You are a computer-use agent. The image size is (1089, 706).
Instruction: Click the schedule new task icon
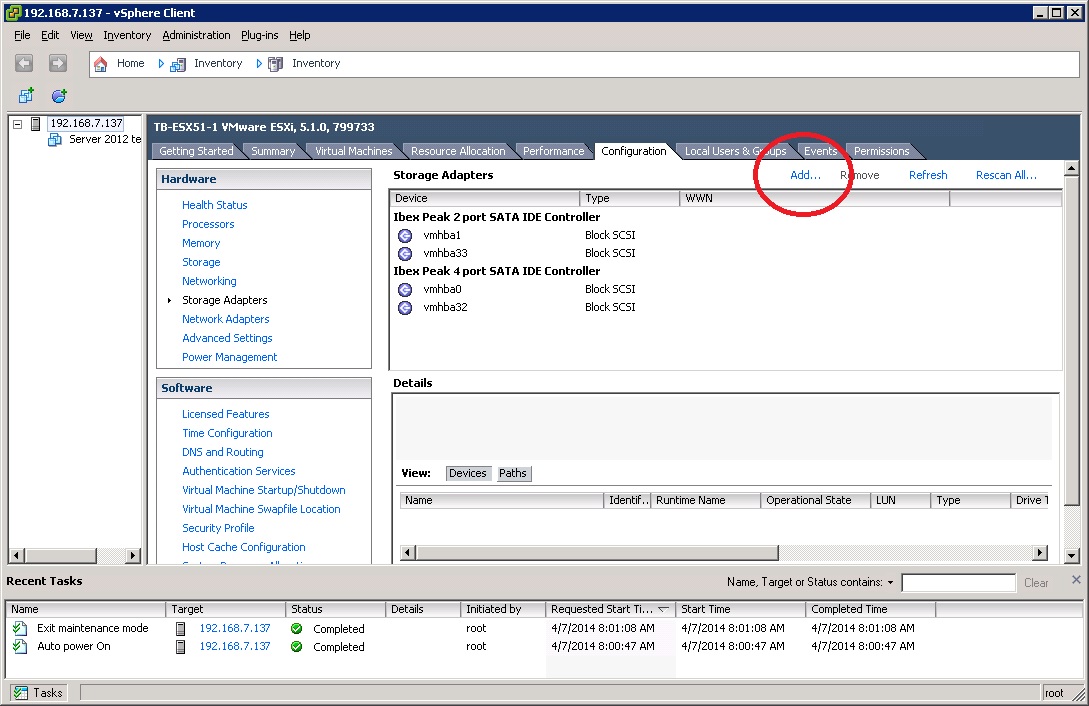pos(58,95)
